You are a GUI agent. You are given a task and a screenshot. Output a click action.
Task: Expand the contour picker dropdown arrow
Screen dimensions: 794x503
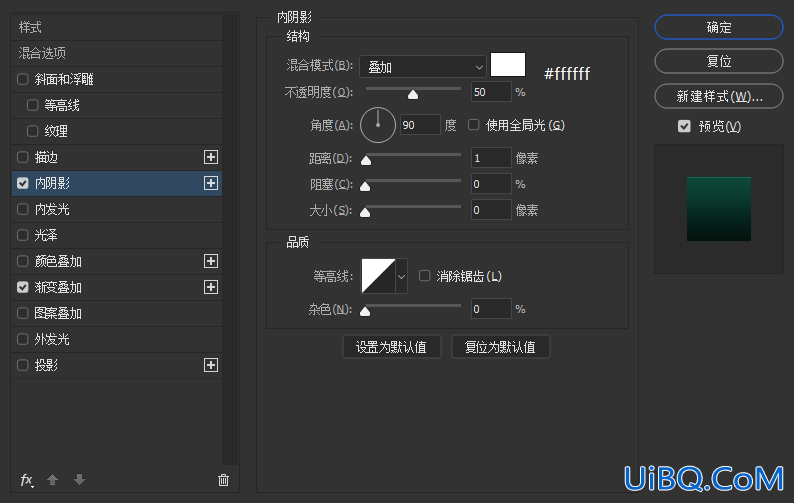point(402,277)
